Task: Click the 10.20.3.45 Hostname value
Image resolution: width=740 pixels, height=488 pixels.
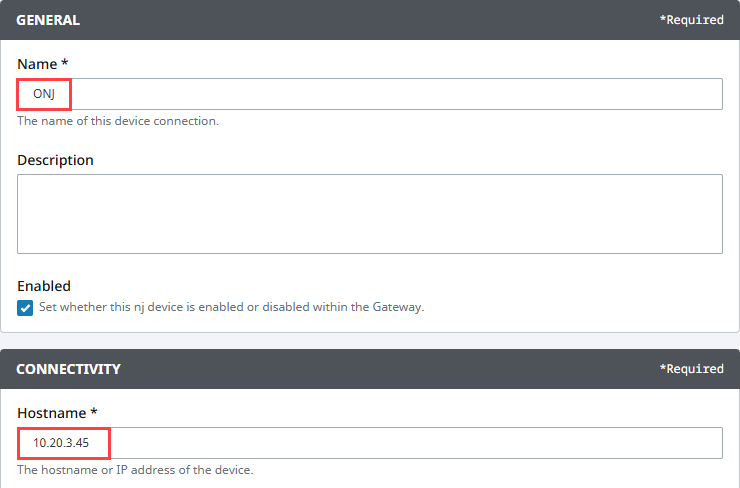Action: coord(61,443)
